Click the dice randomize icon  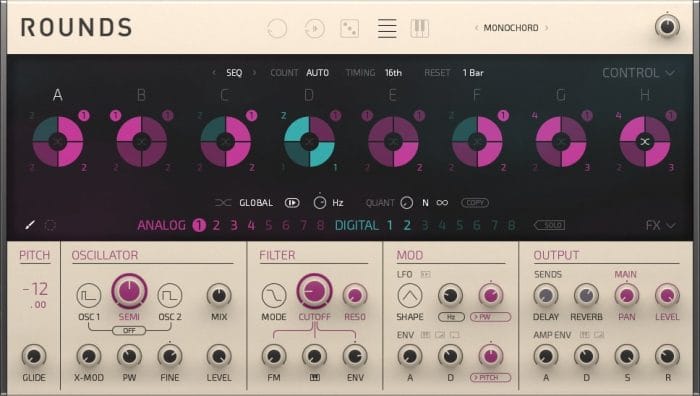[349, 29]
